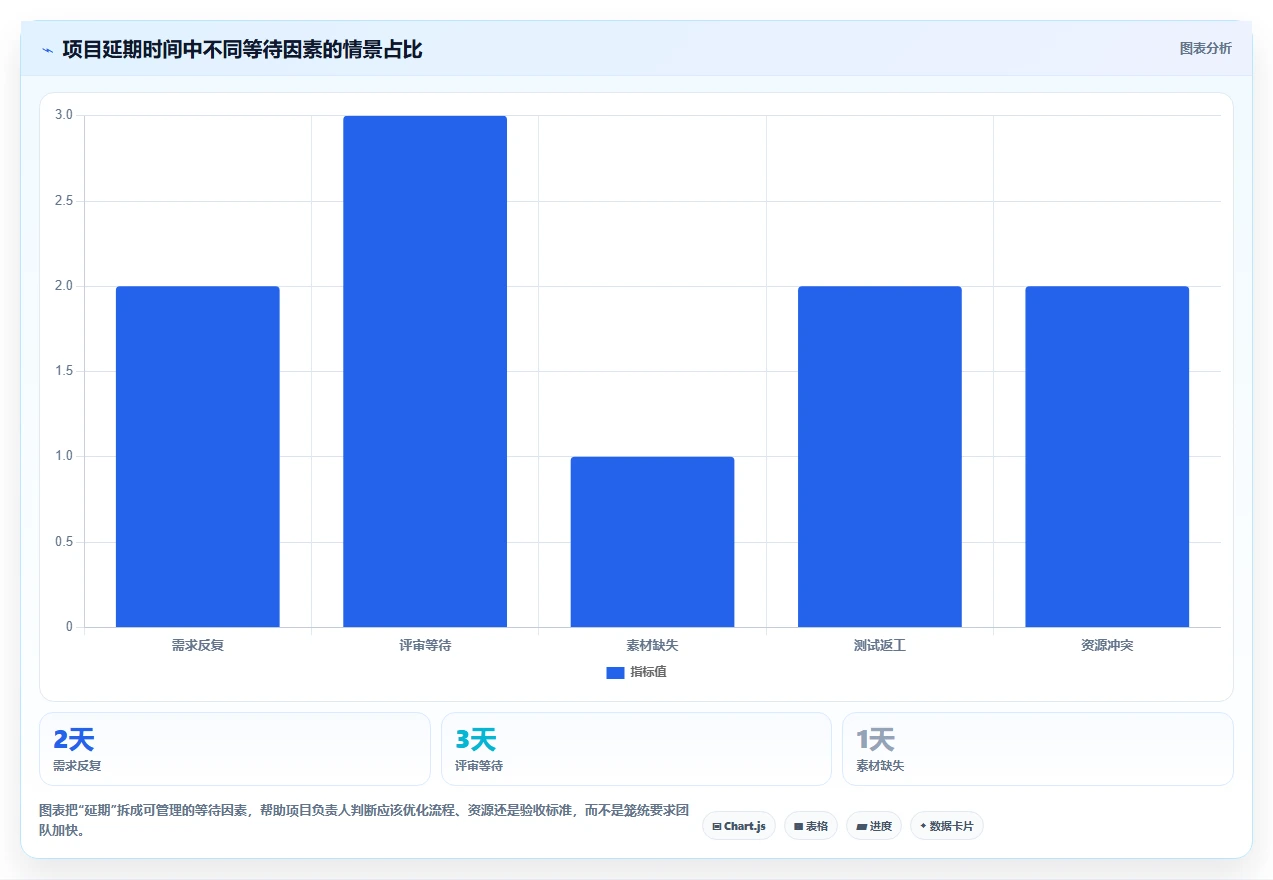Screen dimensions: 1273x880
Task: Click the 素材缺失 bar in the chart
Action: pyautogui.click(x=652, y=542)
